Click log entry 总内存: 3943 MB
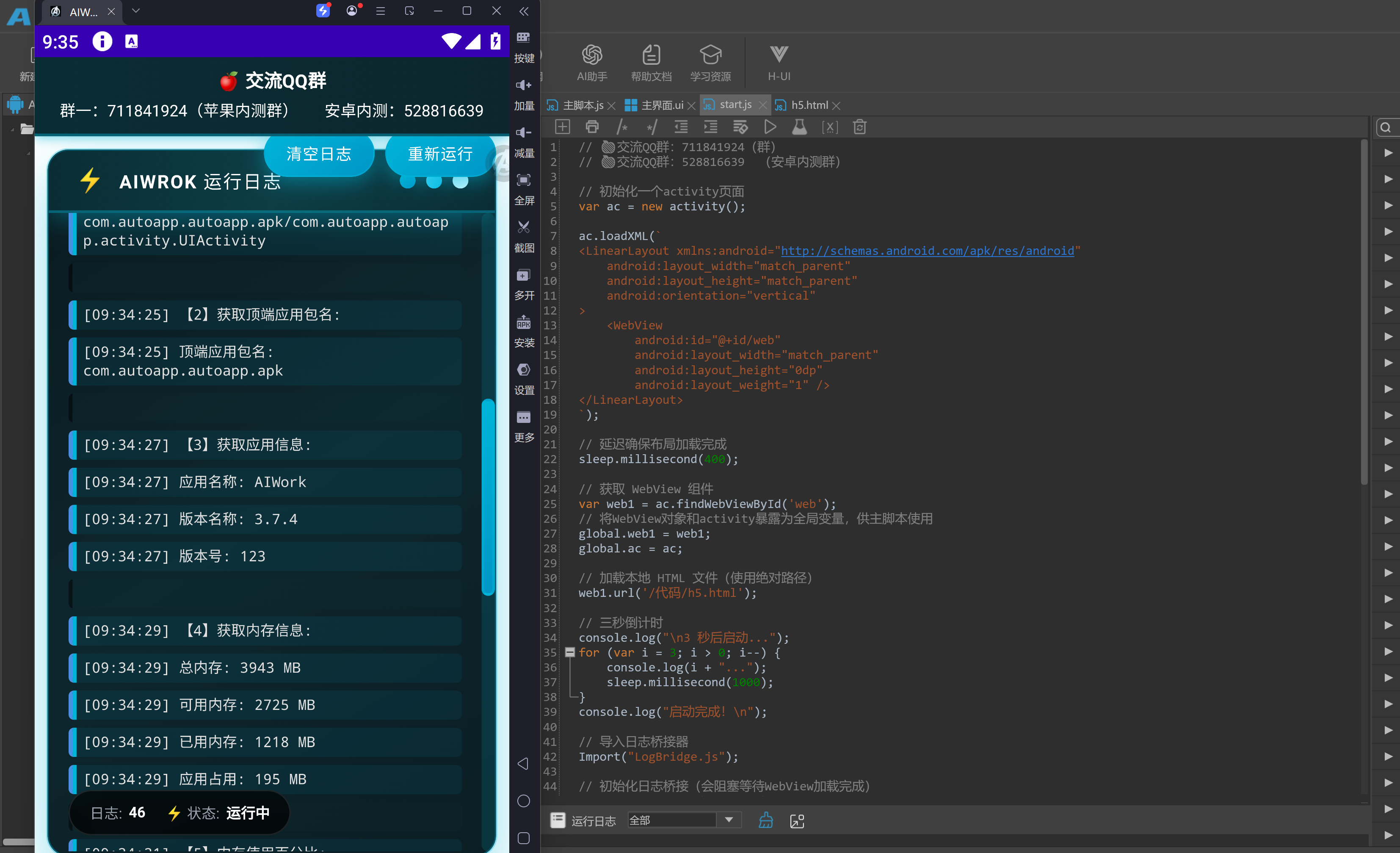 click(265, 668)
